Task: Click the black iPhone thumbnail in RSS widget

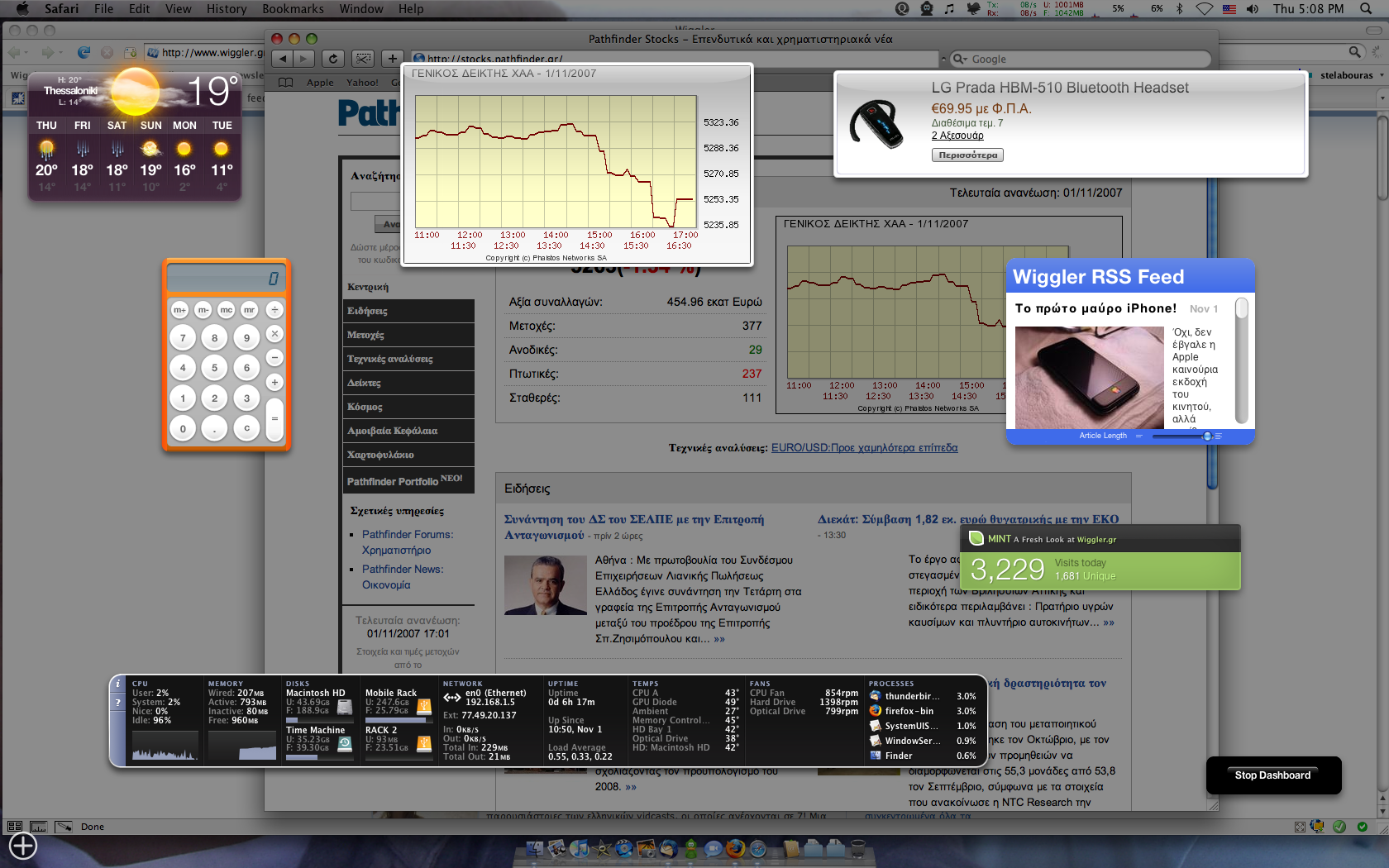Action: click(1090, 378)
